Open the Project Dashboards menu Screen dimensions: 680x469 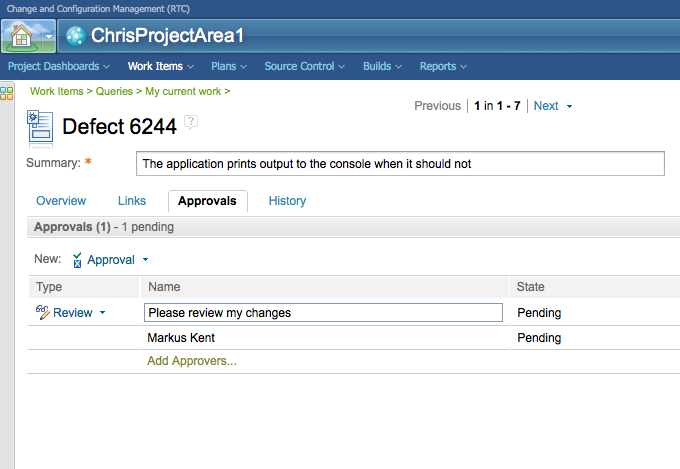click(59, 67)
